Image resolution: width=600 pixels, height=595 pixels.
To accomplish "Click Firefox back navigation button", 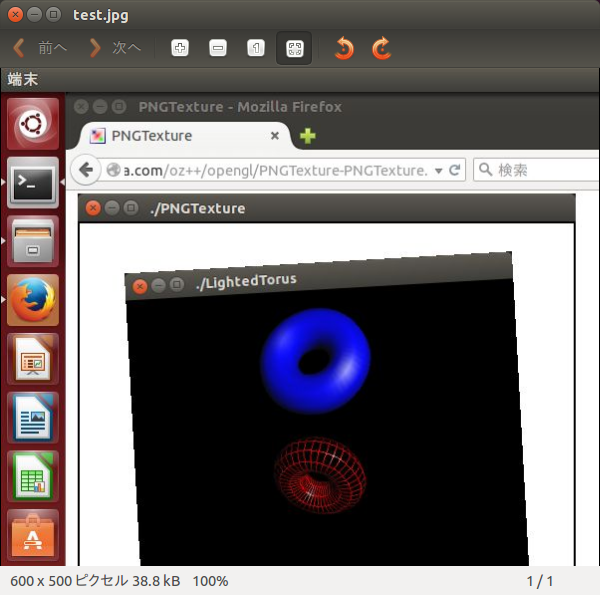I will click(x=86, y=170).
